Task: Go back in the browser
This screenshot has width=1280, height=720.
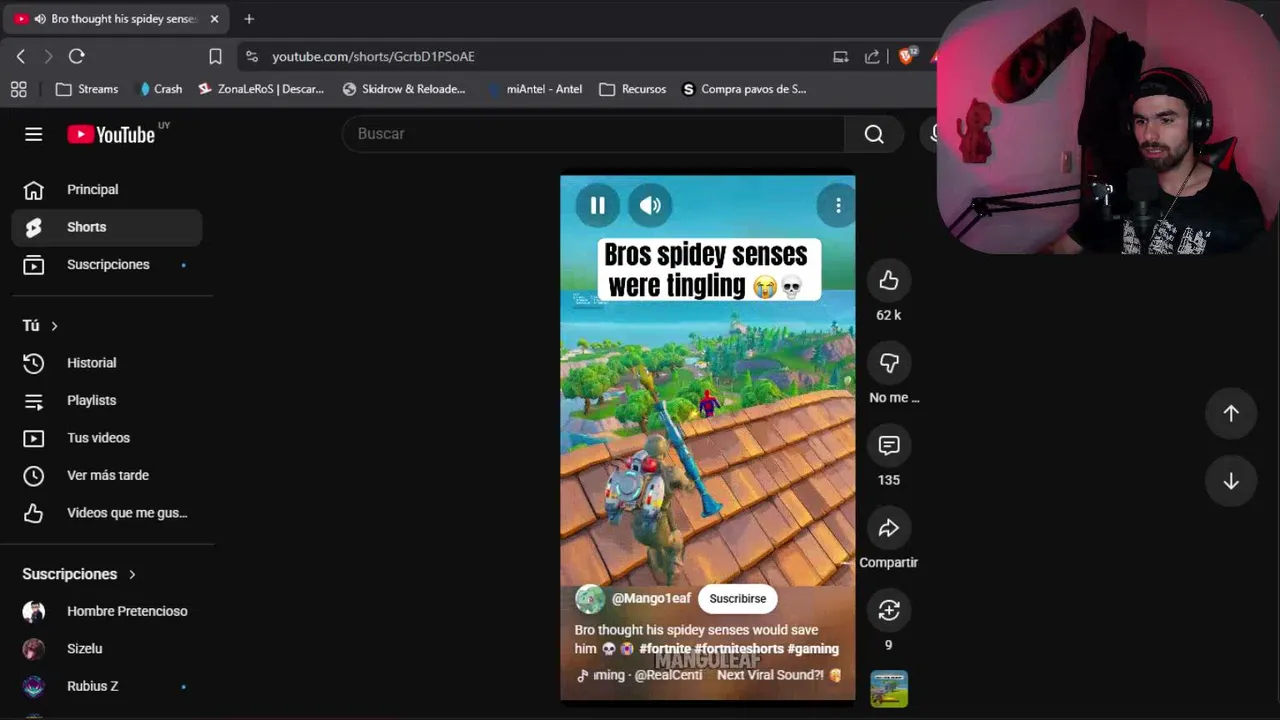Action: click(x=21, y=57)
